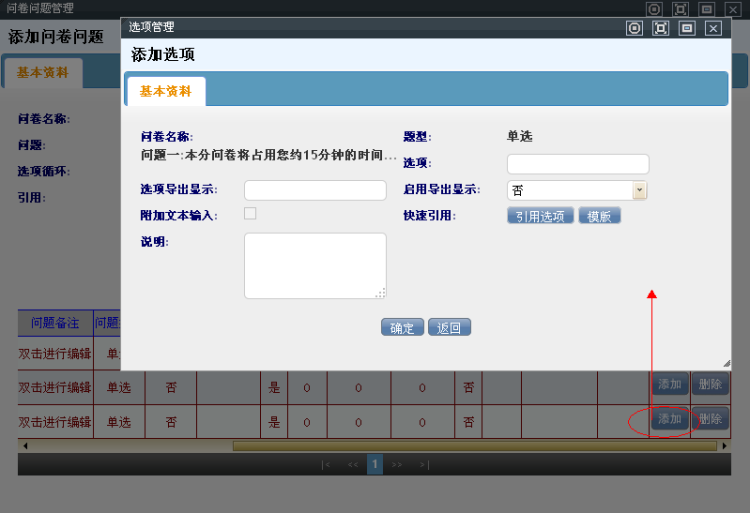Click the fullscreen icon in 选项管理 title bar
The height and width of the screenshot is (513, 750).
[x=660, y=28]
